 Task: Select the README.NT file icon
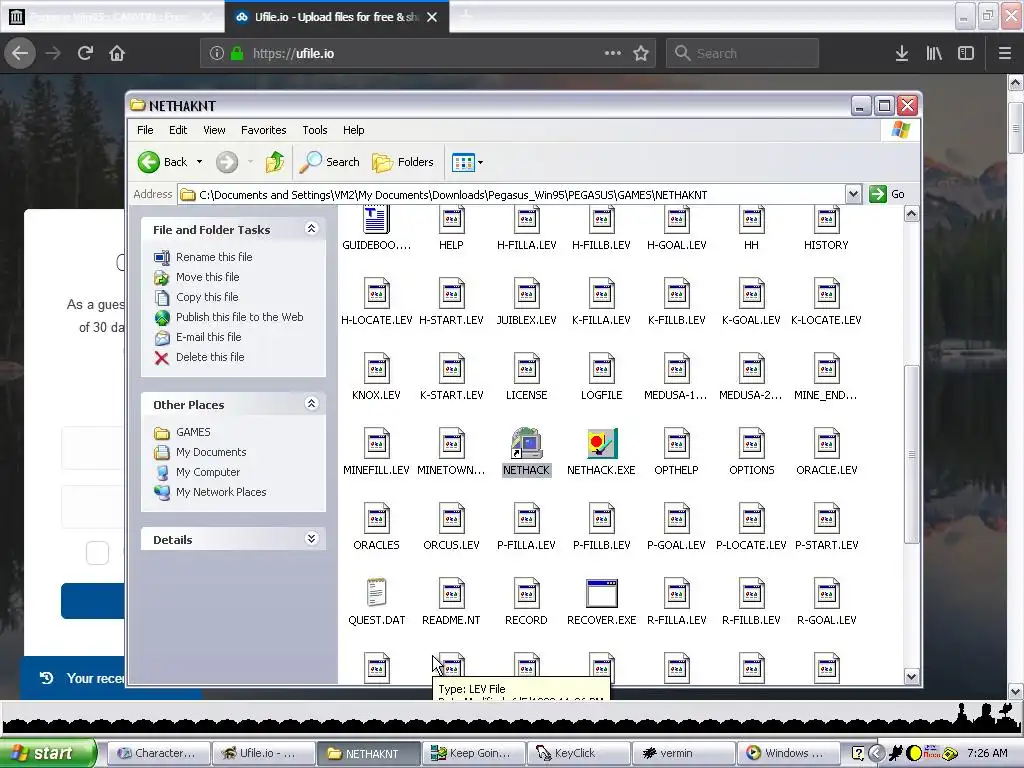coord(451,594)
